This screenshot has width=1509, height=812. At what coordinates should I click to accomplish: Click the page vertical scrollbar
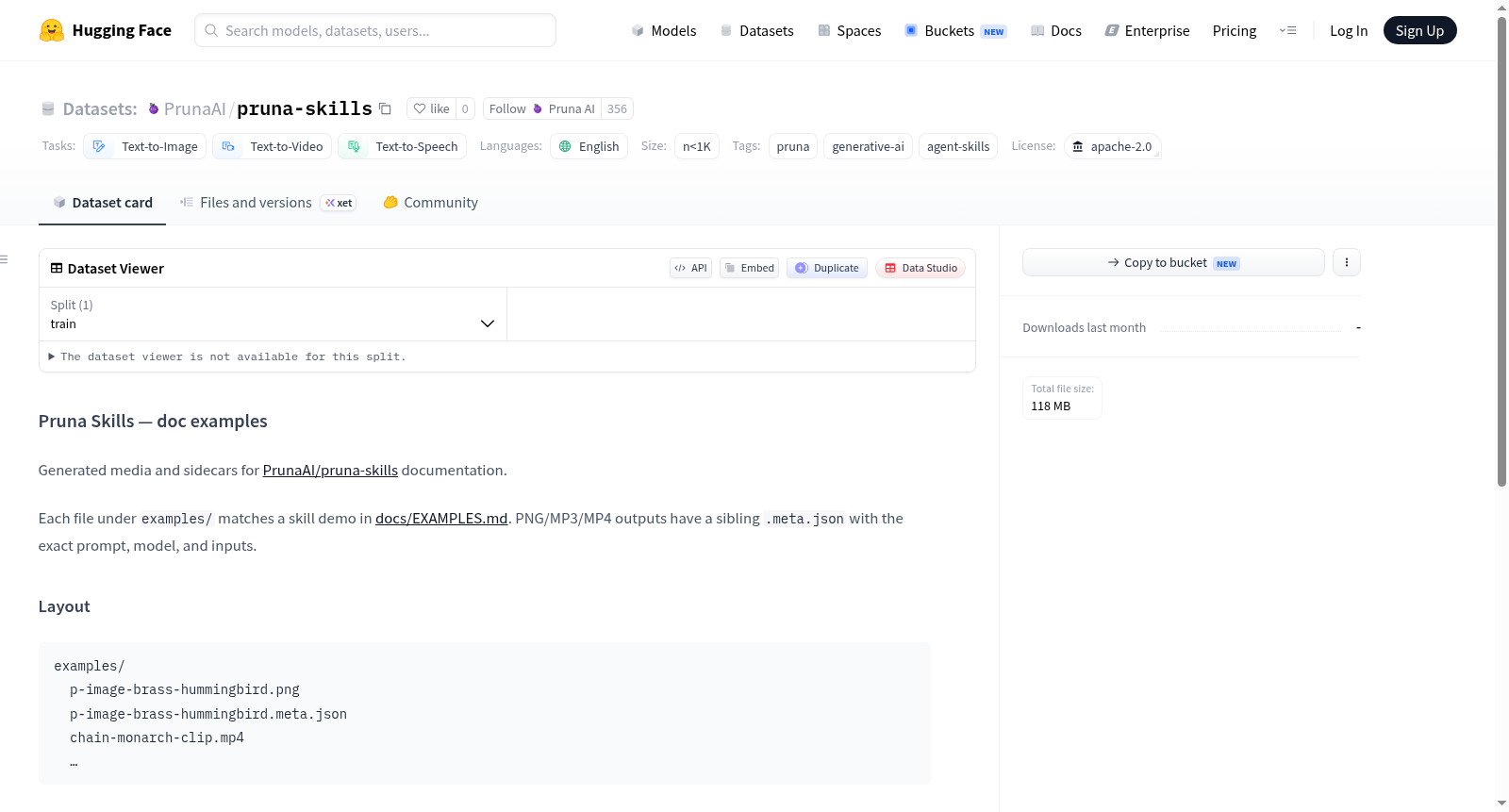coord(1501,250)
